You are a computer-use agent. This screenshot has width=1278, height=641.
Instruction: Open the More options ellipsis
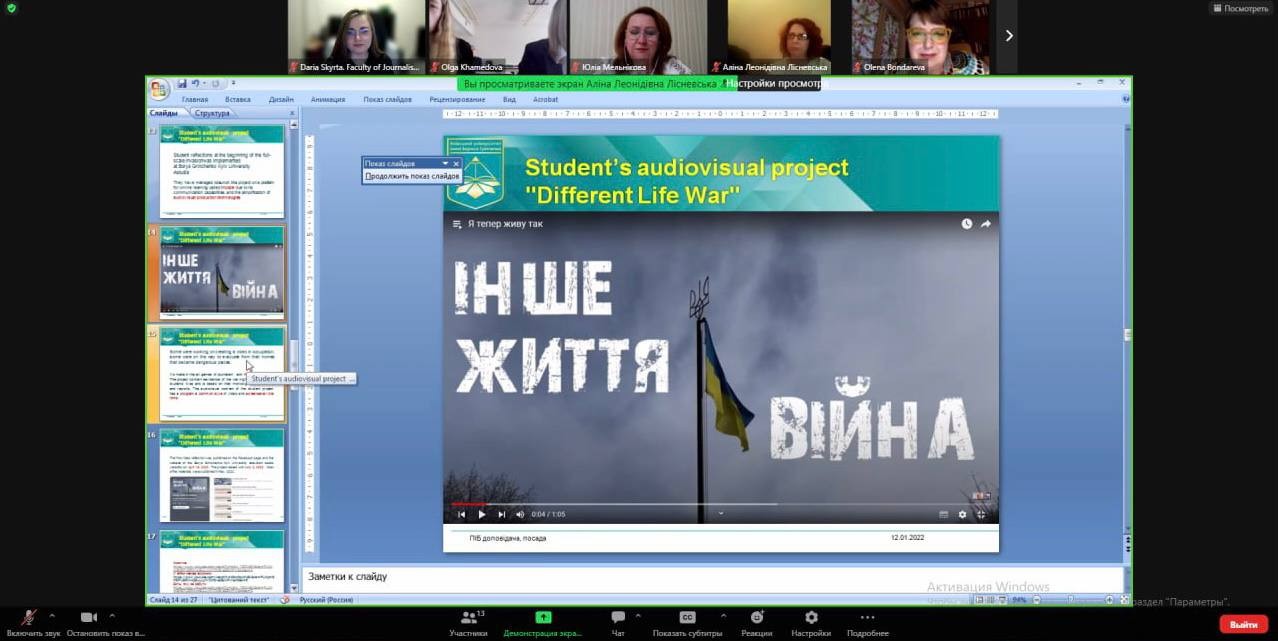point(867,618)
